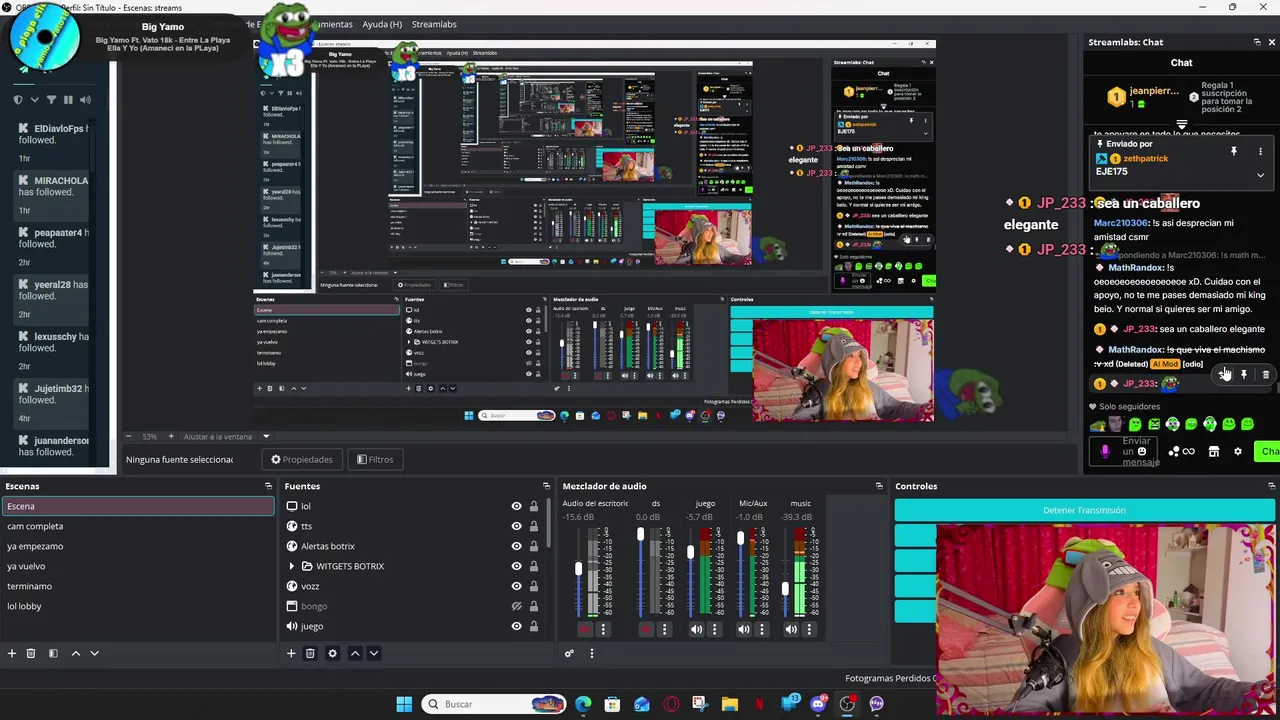The height and width of the screenshot is (720, 1280).
Task: Adjust music volume slider
Action: point(786,590)
